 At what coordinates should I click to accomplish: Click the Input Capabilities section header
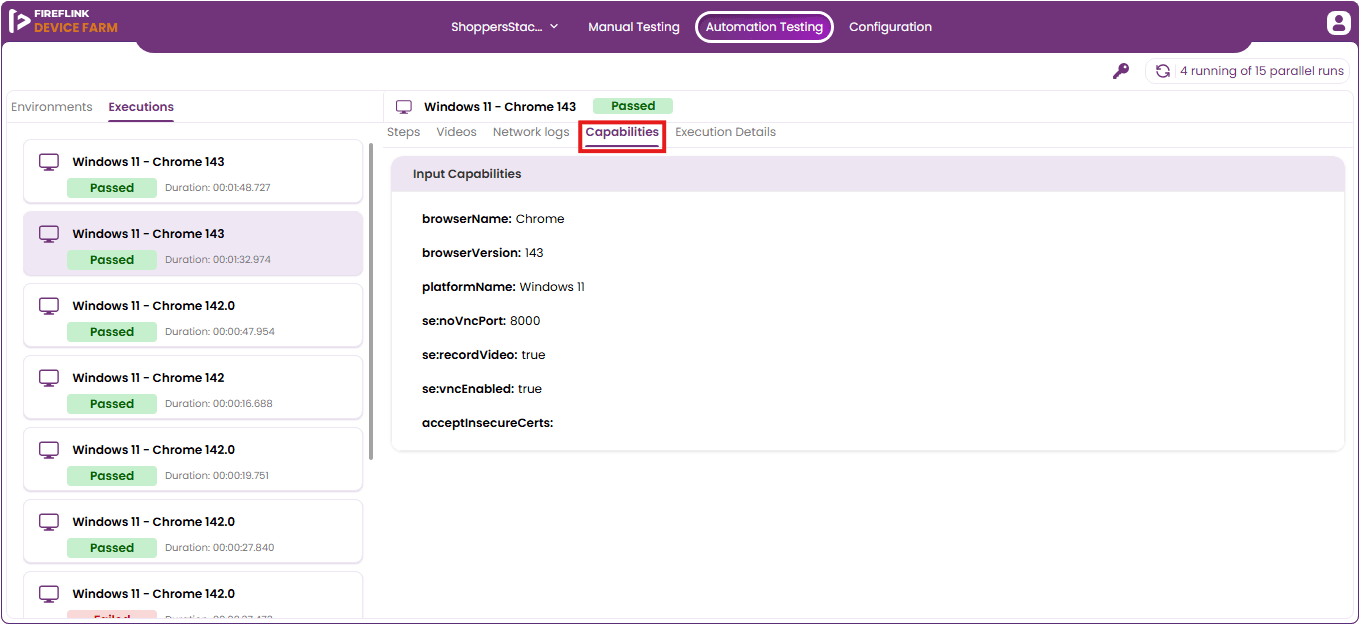tap(868, 174)
